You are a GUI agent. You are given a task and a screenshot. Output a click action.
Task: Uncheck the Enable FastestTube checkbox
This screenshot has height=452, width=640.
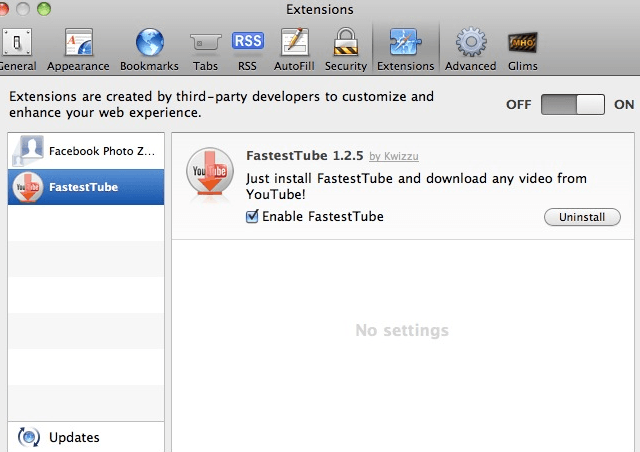(252, 217)
